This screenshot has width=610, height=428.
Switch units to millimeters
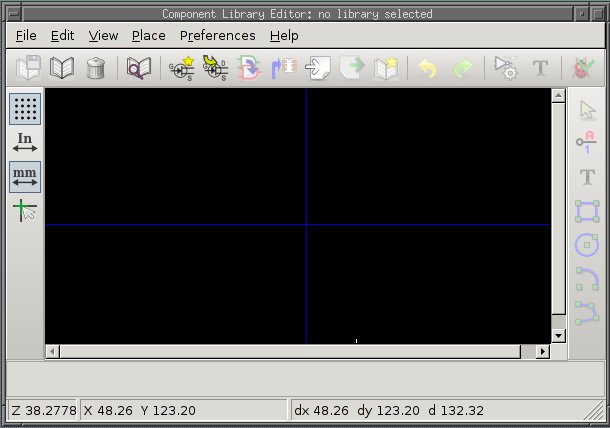coord(25,177)
